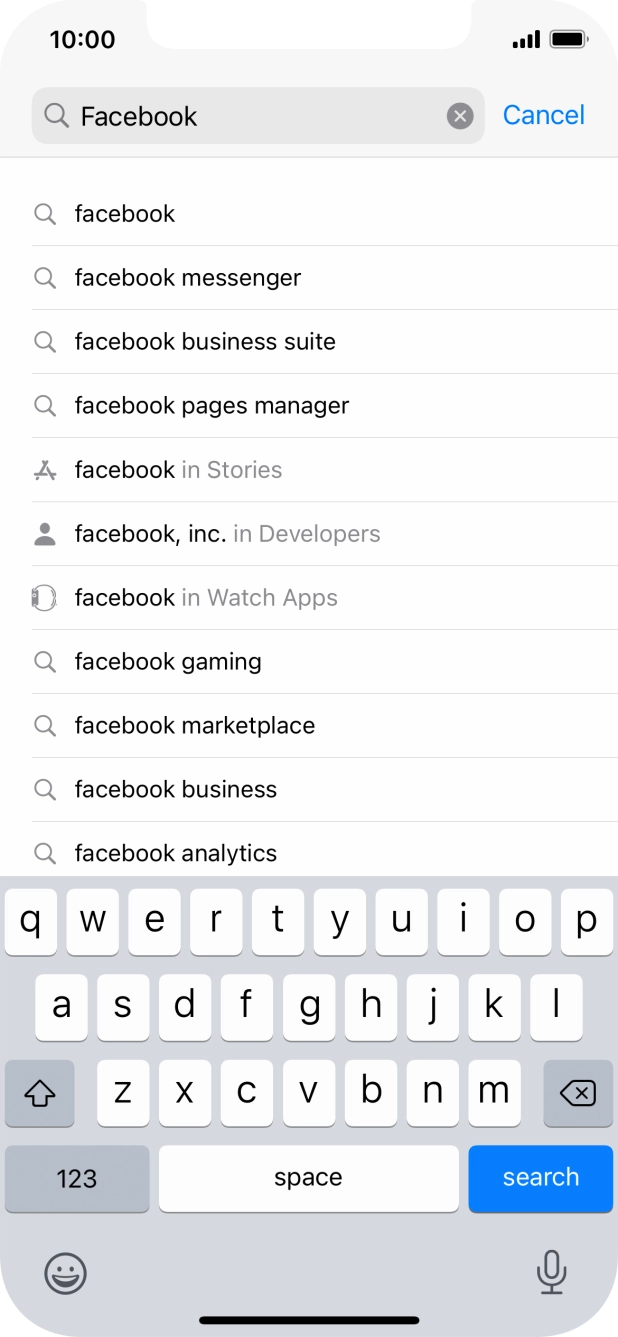Screen dimensions: 618x1337
Task: Open the emoji keyboard
Action: [x=65, y=1275]
